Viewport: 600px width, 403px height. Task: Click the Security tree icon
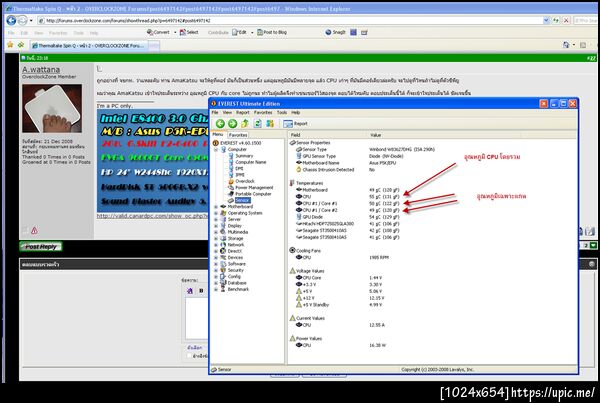[223, 270]
